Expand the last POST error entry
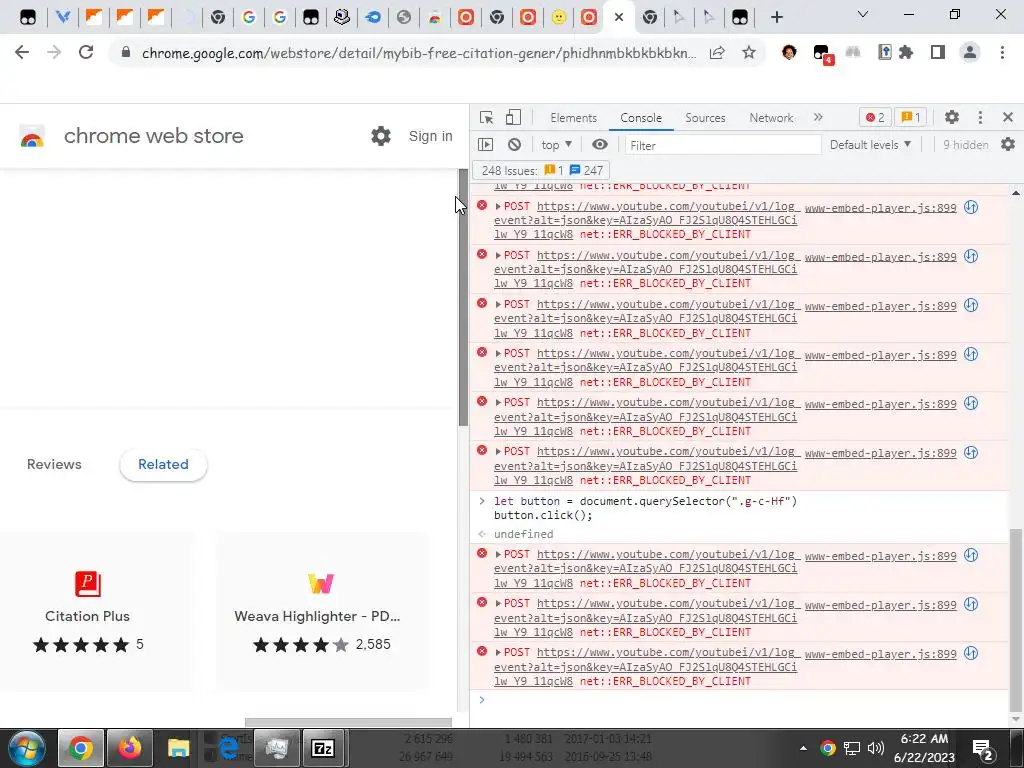 tap(498, 652)
